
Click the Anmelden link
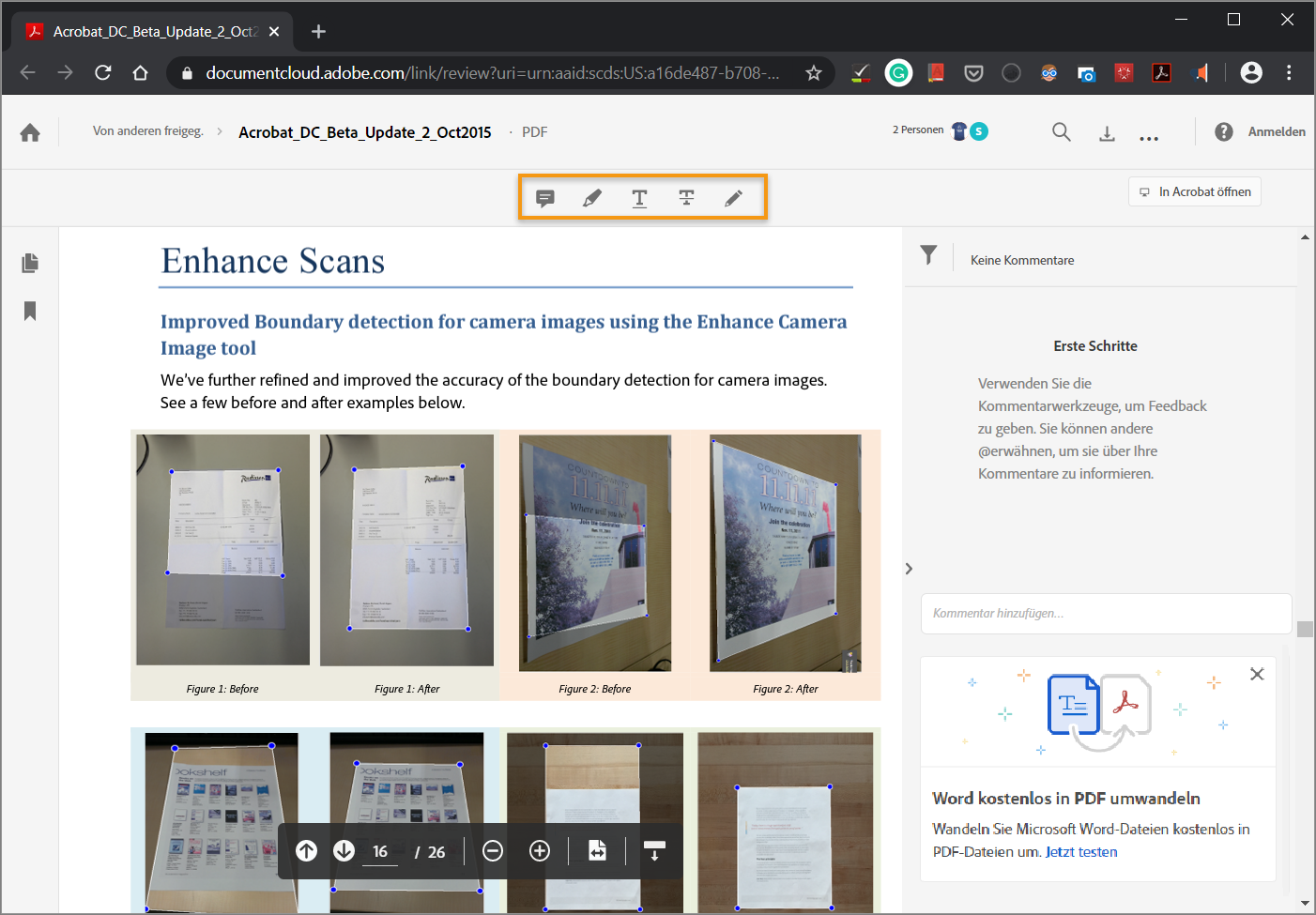[x=1274, y=131]
